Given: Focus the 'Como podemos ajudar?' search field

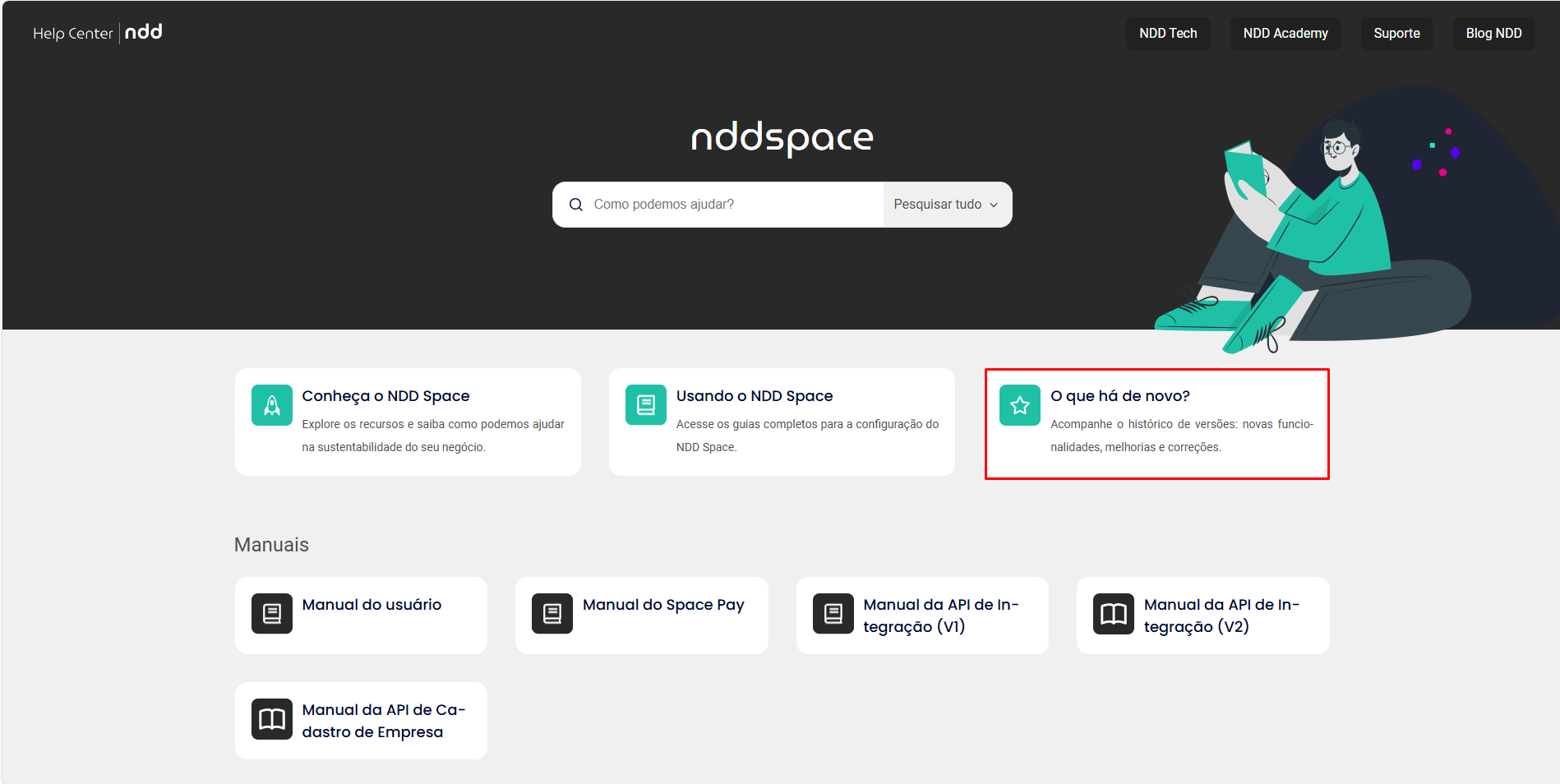Looking at the screenshot, I should [732, 205].
